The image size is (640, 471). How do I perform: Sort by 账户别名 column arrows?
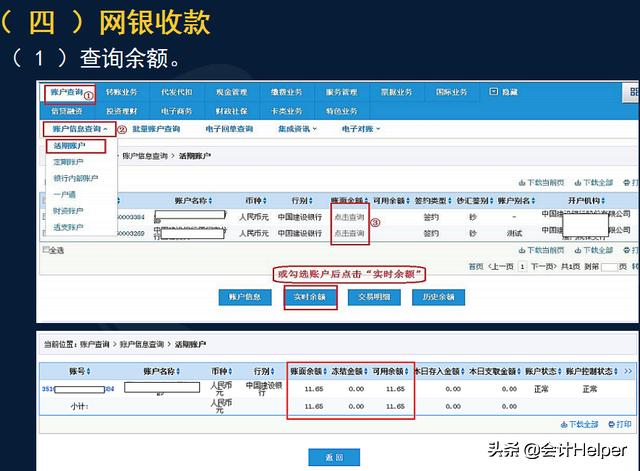pyautogui.click(x=533, y=201)
